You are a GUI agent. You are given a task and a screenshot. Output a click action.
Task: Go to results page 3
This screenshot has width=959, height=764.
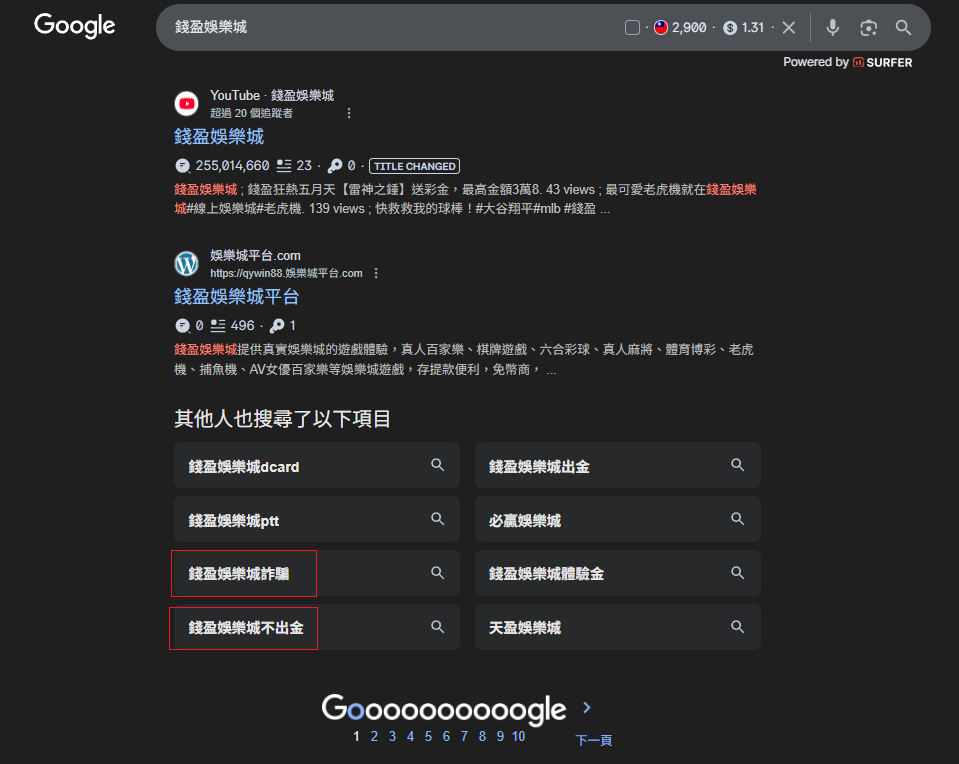(x=392, y=736)
